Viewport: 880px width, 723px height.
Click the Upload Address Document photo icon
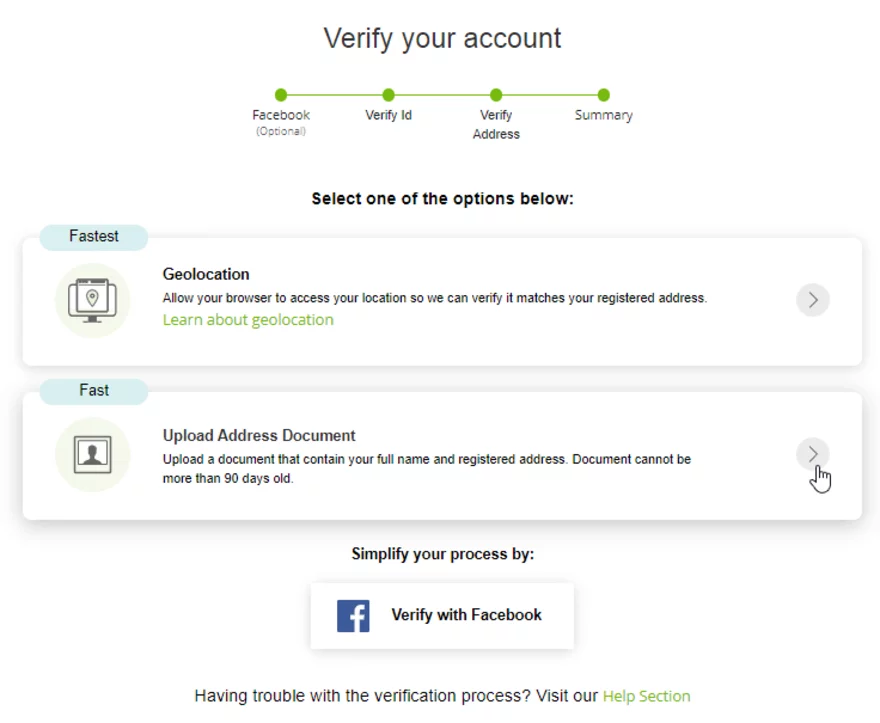click(92, 455)
